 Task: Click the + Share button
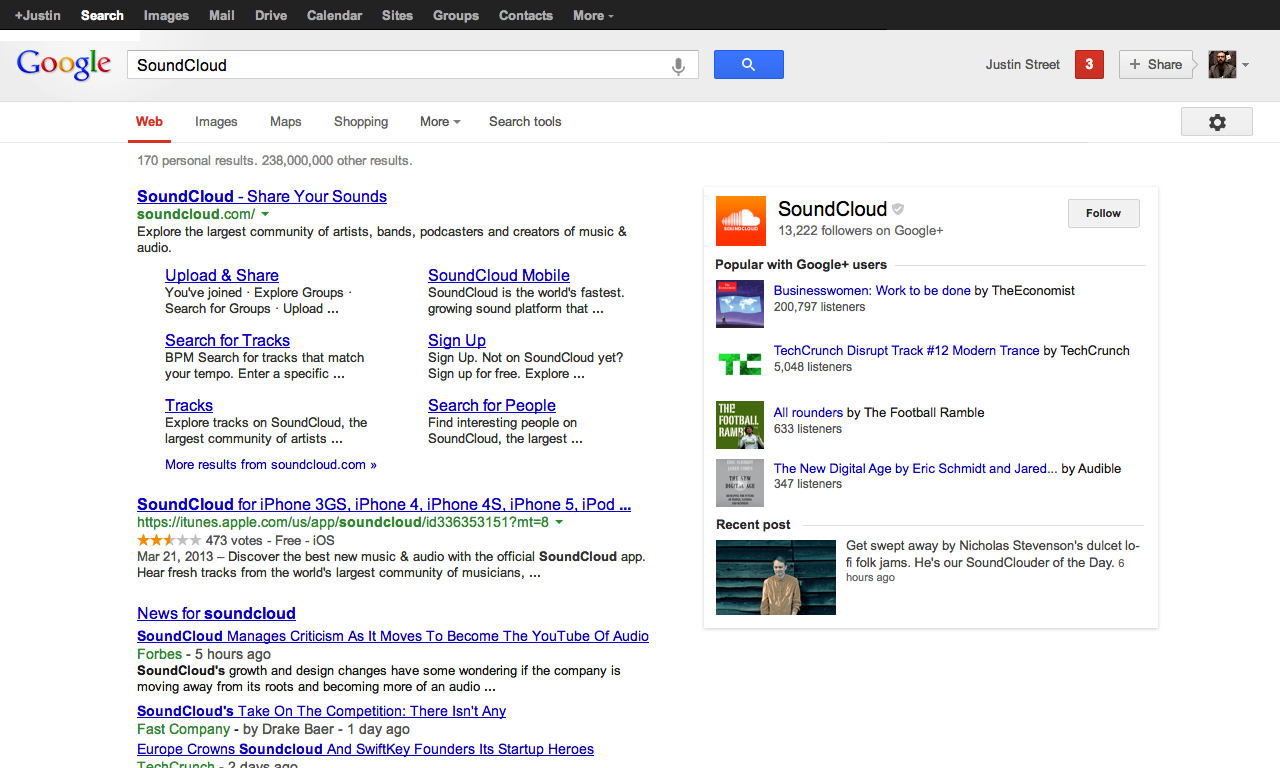(1155, 65)
